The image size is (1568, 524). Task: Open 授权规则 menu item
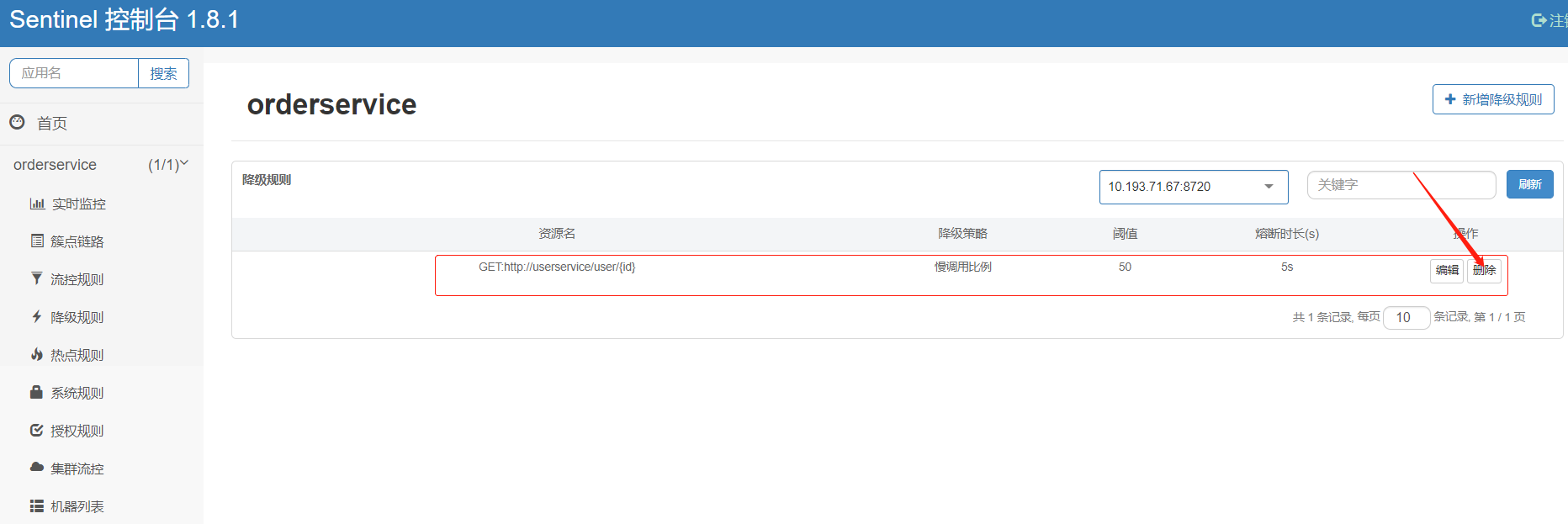click(x=77, y=431)
